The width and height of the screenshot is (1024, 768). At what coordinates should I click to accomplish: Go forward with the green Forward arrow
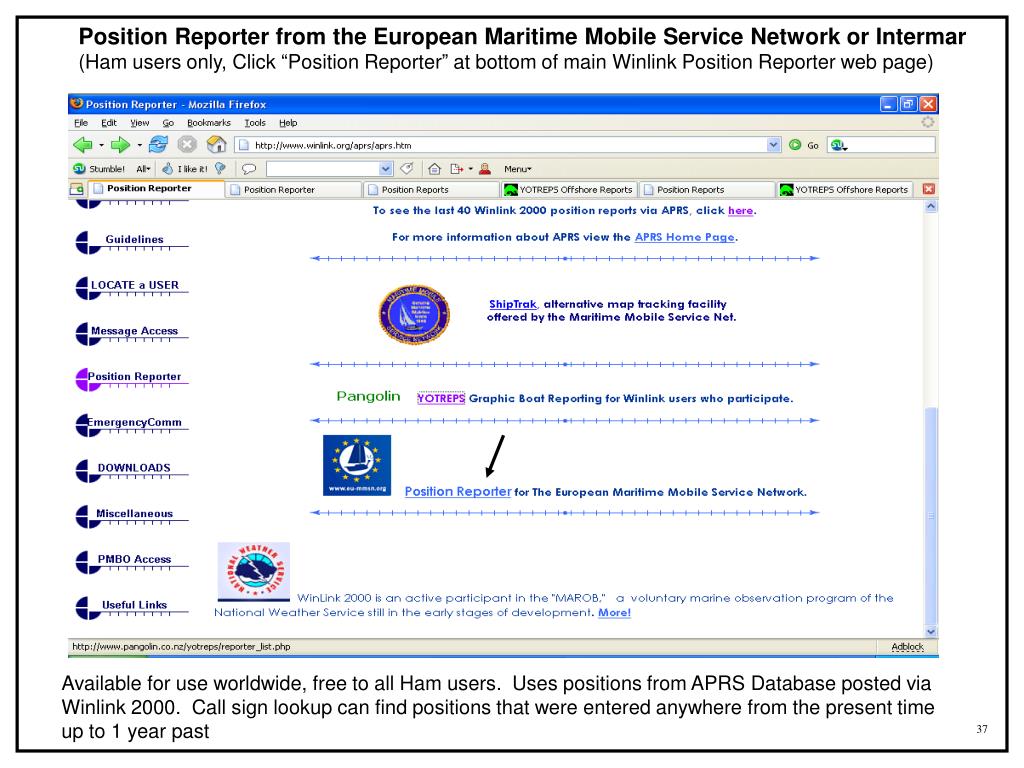point(120,145)
